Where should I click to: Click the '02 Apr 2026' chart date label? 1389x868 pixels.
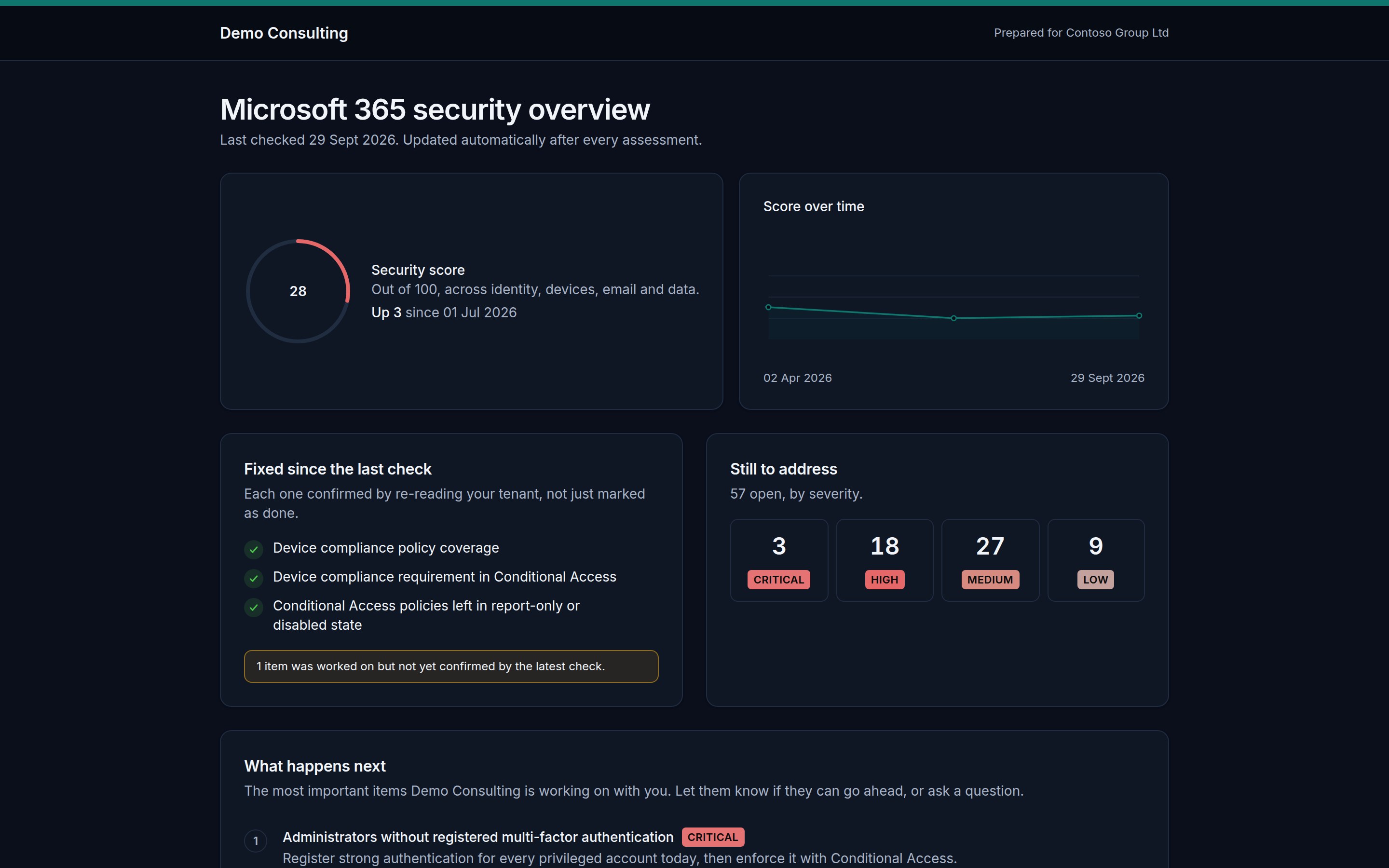(x=797, y=378)
